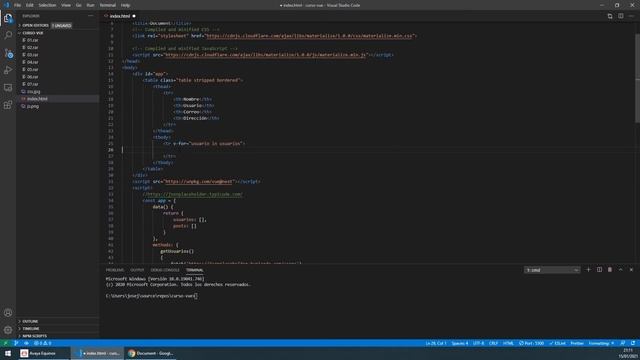The width and height of the screenshot is (640, 360).
Task: Kill the terminal with trash icon
Action: pos(610,270)
